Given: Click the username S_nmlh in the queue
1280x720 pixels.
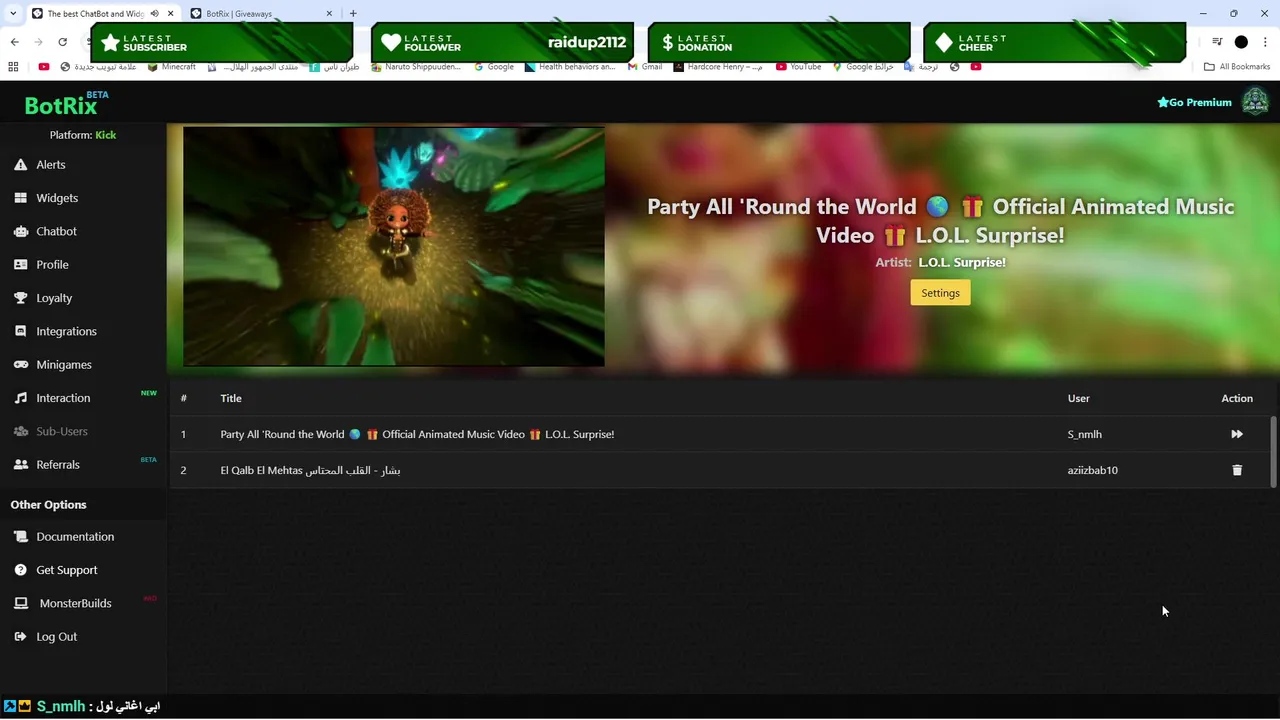Looking at the screenshot, I should tap(1084, 434).
